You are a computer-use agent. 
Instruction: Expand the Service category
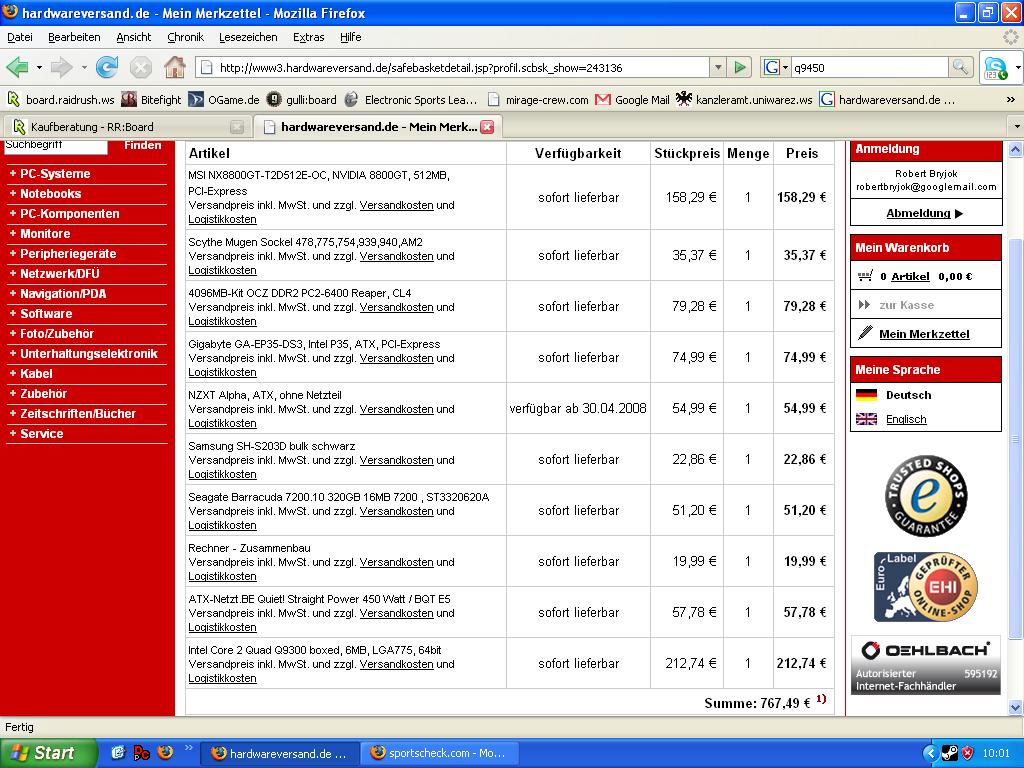coord(41,434)
